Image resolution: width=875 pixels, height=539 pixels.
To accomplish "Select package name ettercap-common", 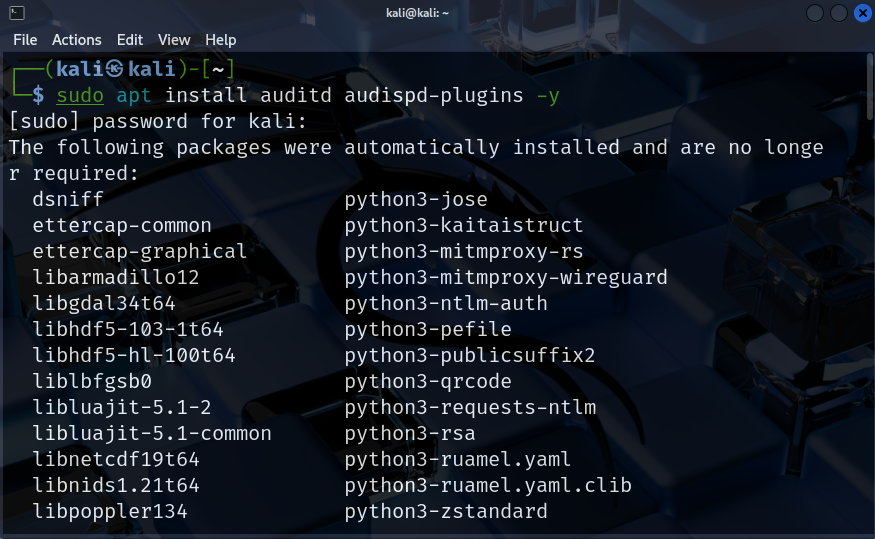I will (x=122, y=225).
